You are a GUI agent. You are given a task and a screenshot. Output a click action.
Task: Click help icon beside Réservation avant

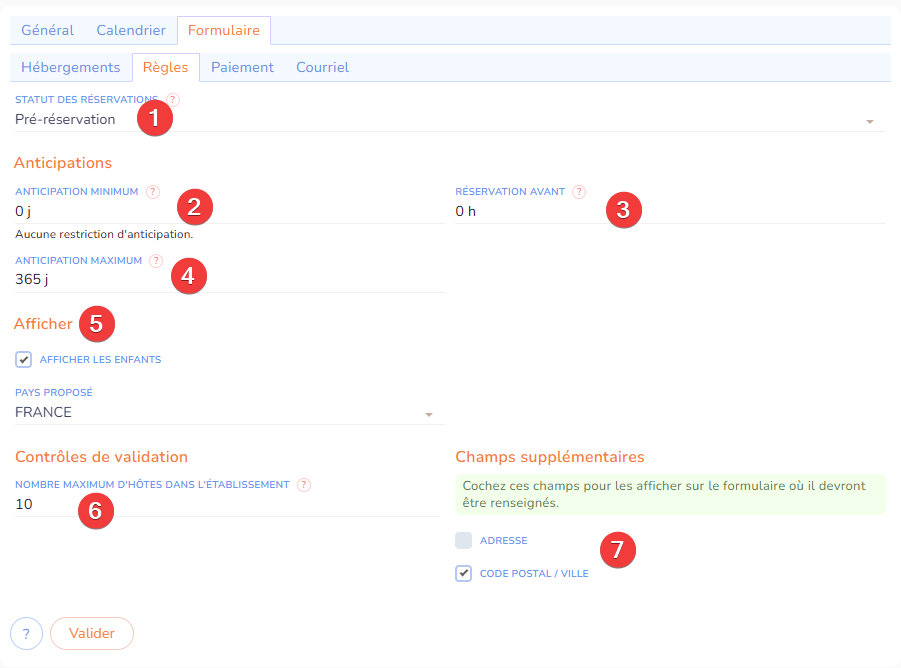tap(579, 192)
